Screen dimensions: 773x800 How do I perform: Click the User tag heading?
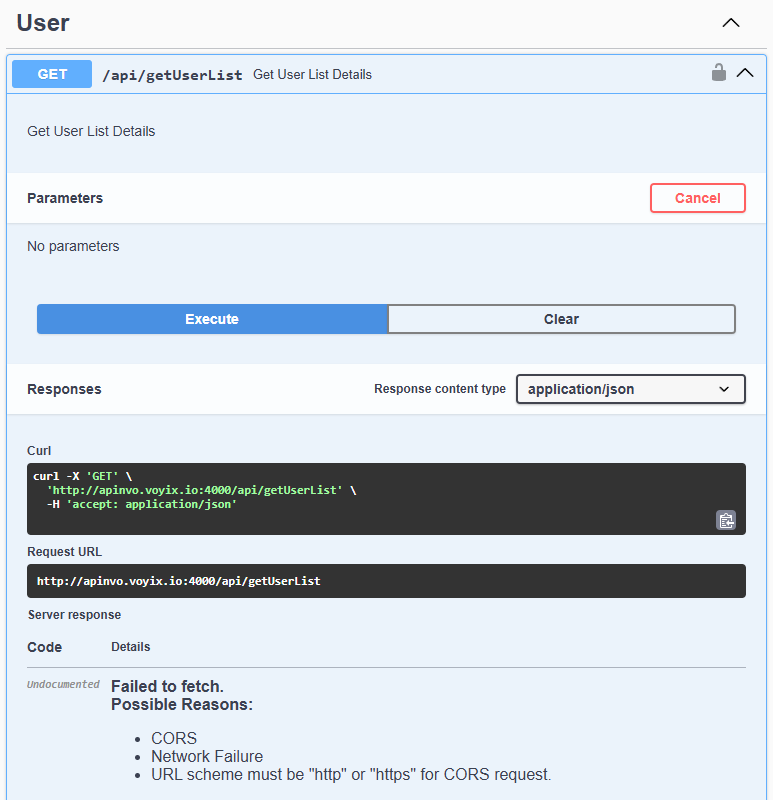43,22
